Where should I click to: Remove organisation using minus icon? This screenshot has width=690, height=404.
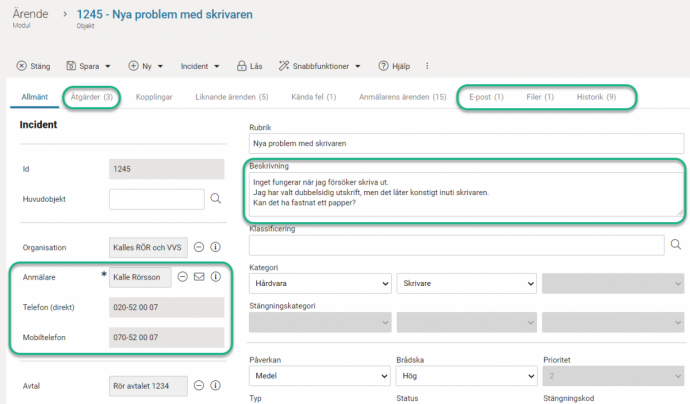(x=198, y=247)
